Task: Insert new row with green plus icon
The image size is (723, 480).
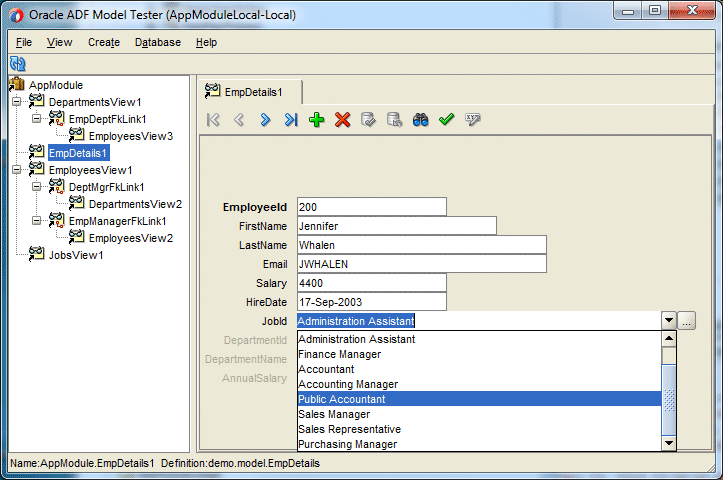Action: [317, 120]
